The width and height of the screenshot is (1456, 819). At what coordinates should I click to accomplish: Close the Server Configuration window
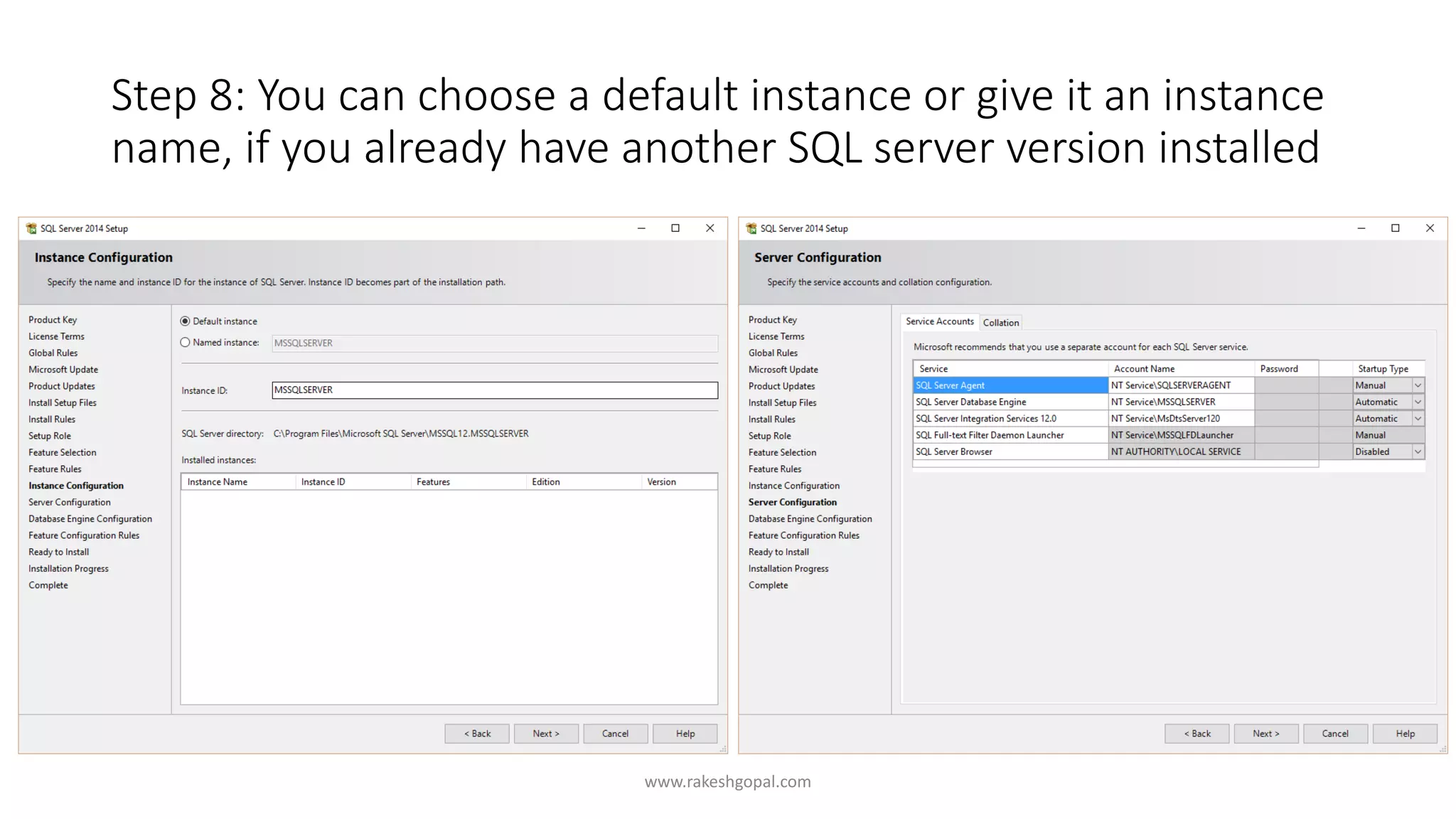1430,228
